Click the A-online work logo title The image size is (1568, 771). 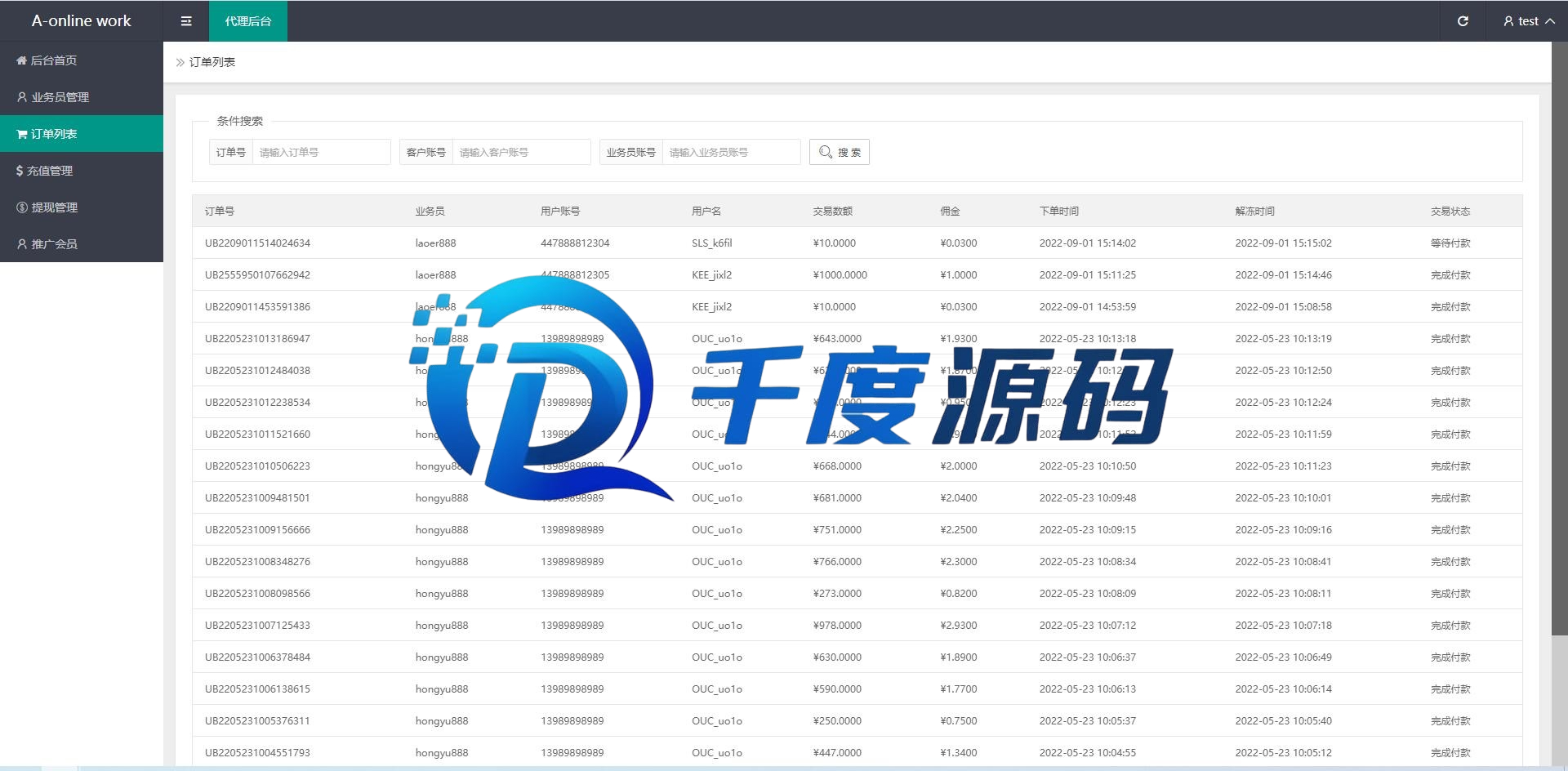click(x=81, y=21)
